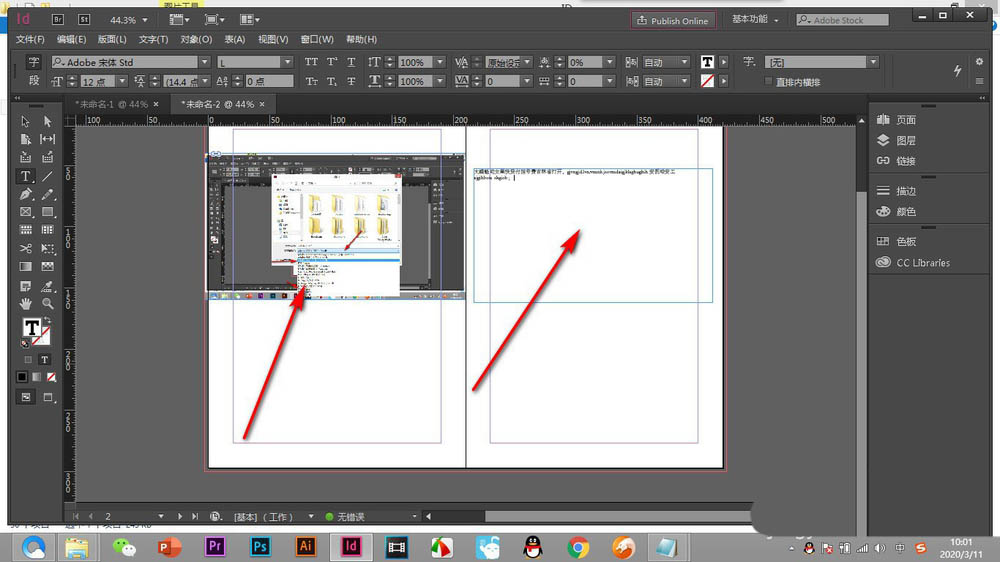Open the 对象(O) menu
The image size is (1000, 562).
tap(196, 40)
